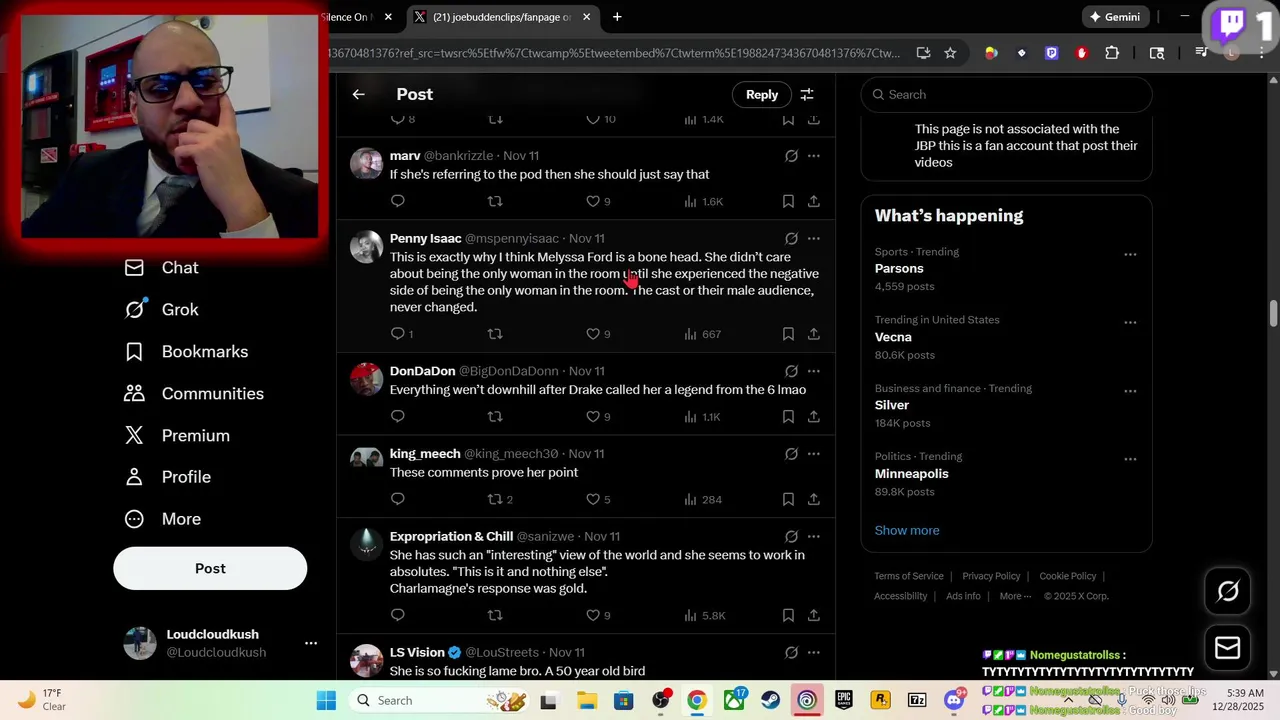
Task: Bookmark DonDaDon's comment
Action: pyautogui.click(x=788, y=416)
